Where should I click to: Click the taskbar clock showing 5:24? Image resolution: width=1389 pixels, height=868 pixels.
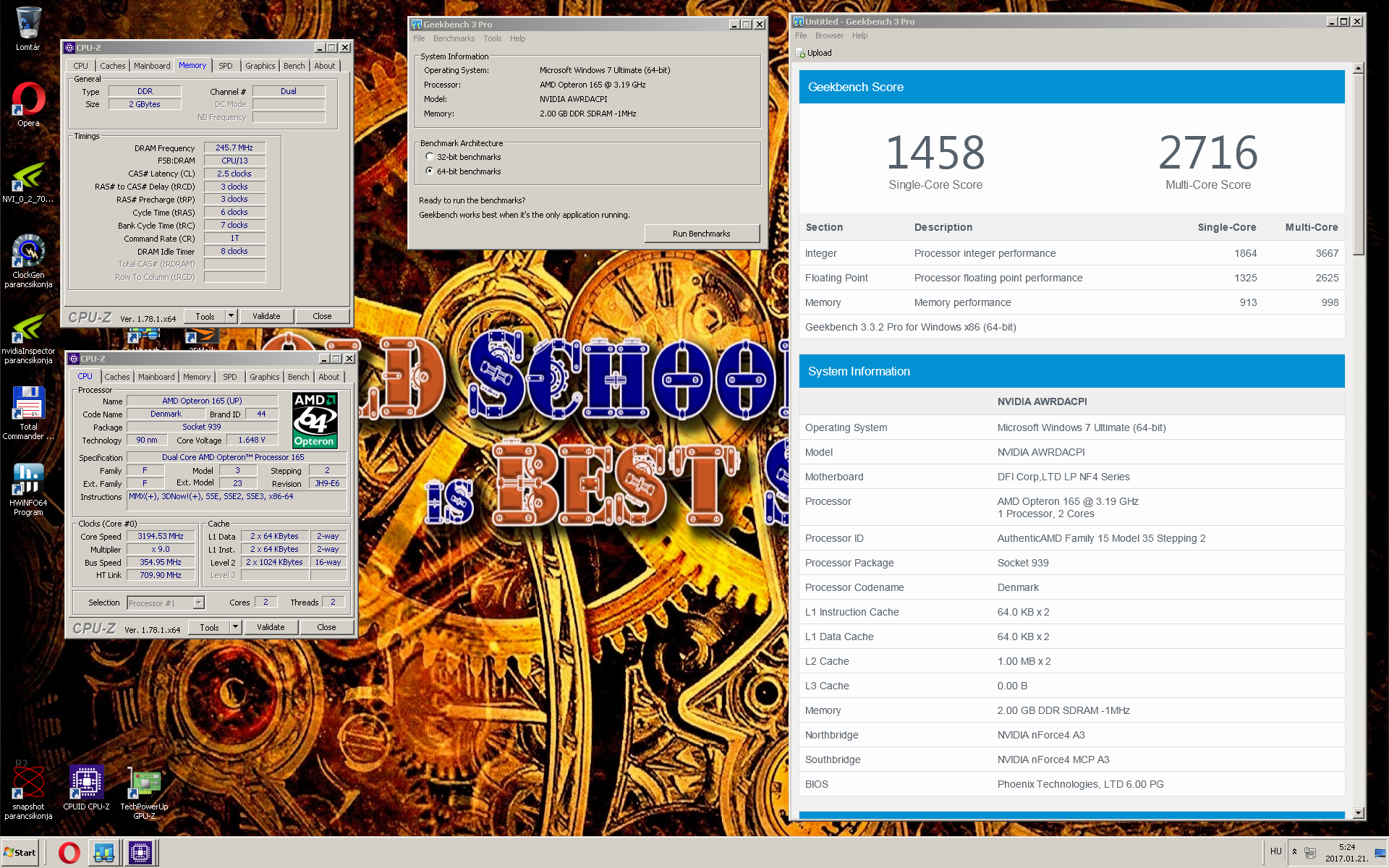point(1346,853)
